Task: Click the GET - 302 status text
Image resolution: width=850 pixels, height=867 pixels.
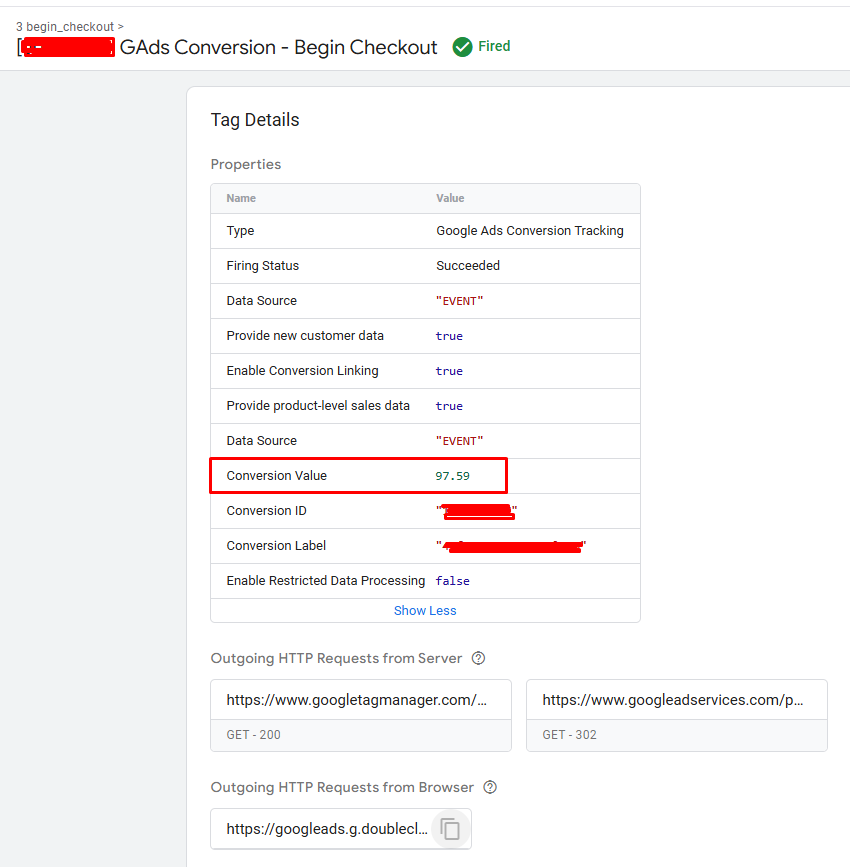Action: (569, 735)
